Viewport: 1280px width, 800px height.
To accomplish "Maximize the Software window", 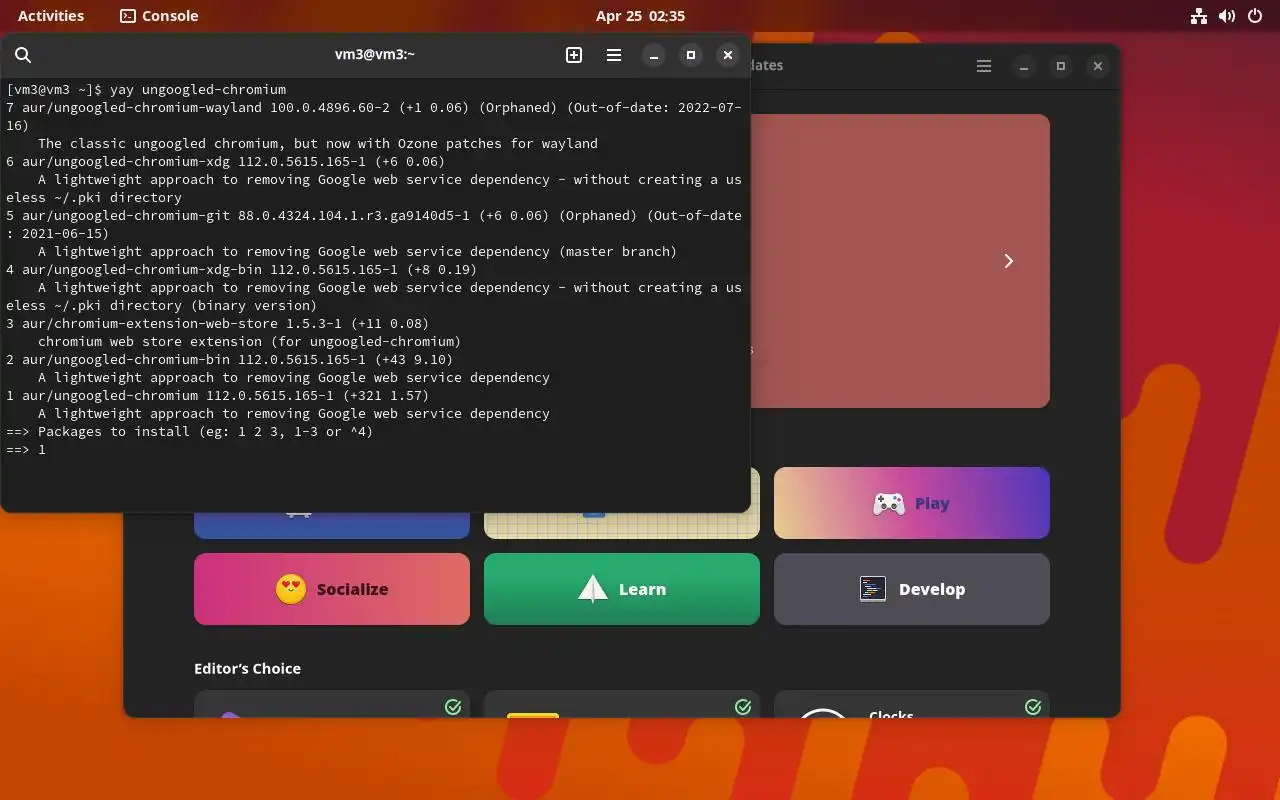I will click(x=1061, y=66).
